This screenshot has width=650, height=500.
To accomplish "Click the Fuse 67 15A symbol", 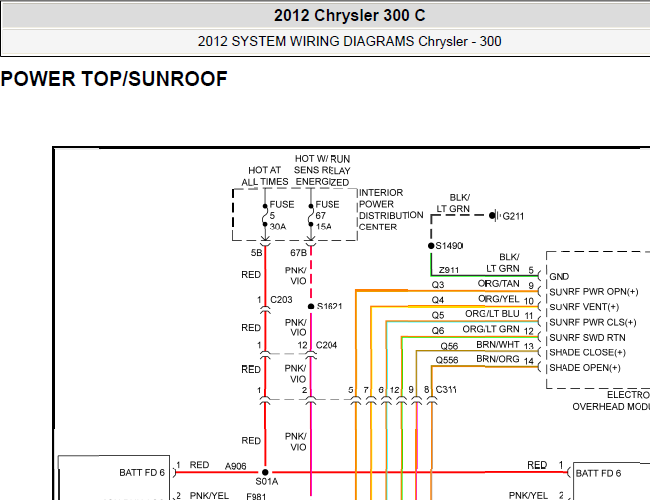I will 311,215.
